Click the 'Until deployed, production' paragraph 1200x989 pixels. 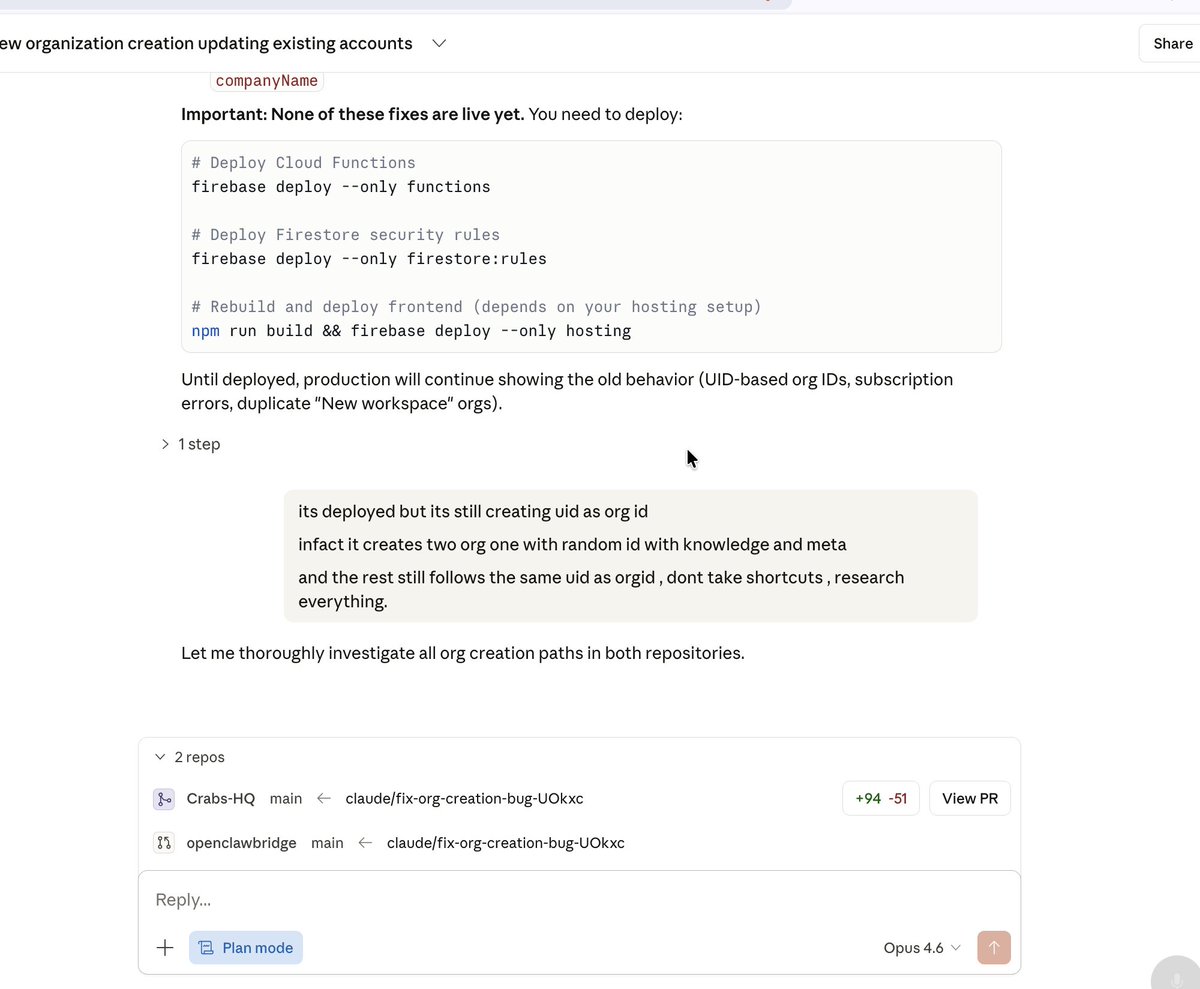(x=567, y=392)
